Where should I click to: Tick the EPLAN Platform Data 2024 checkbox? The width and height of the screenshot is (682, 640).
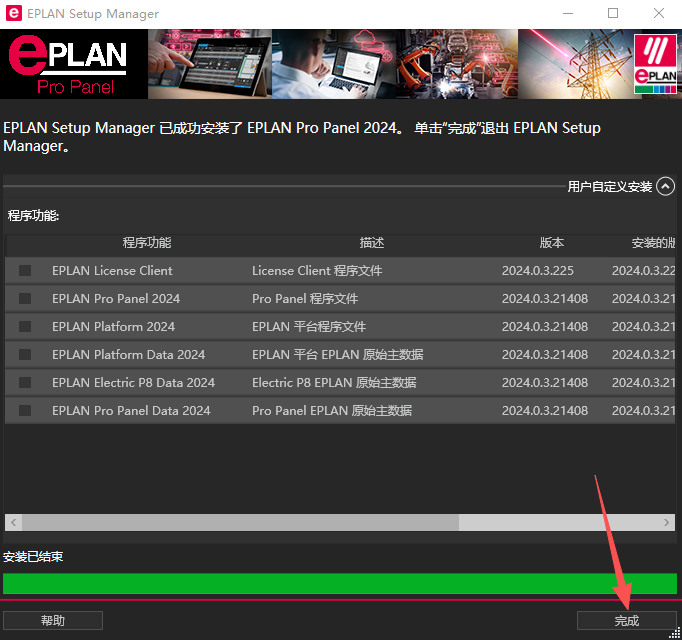(x=25, y=355)
